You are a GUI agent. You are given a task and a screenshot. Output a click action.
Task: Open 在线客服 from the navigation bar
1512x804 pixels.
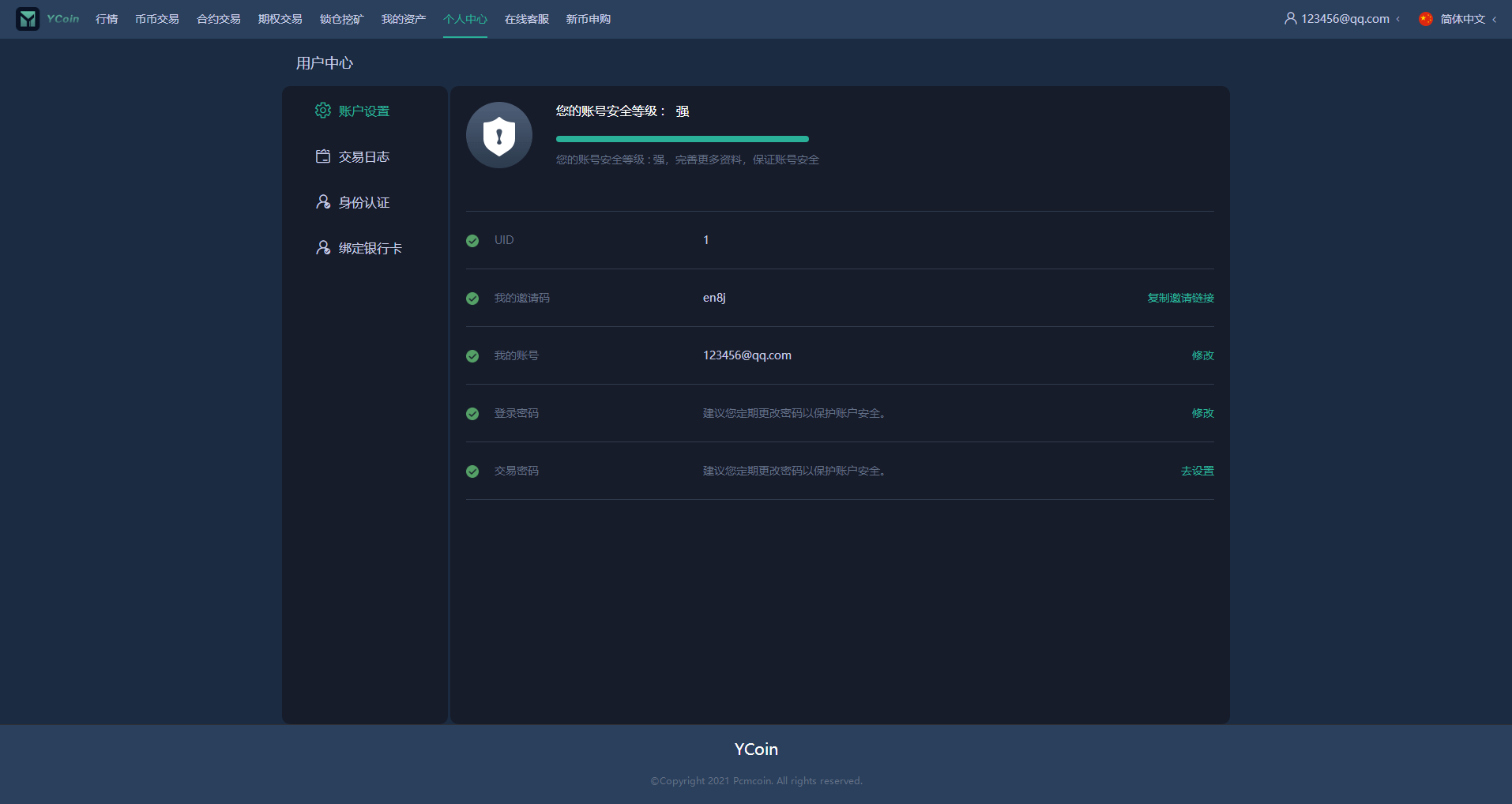pos(526,19)
